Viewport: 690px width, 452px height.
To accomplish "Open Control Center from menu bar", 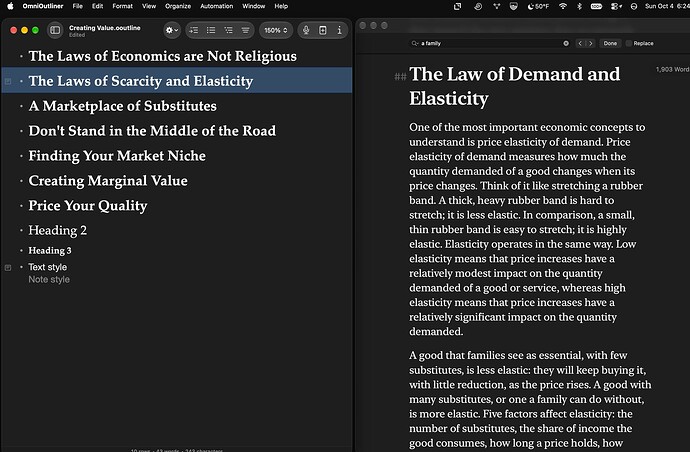I will (616, 6).
